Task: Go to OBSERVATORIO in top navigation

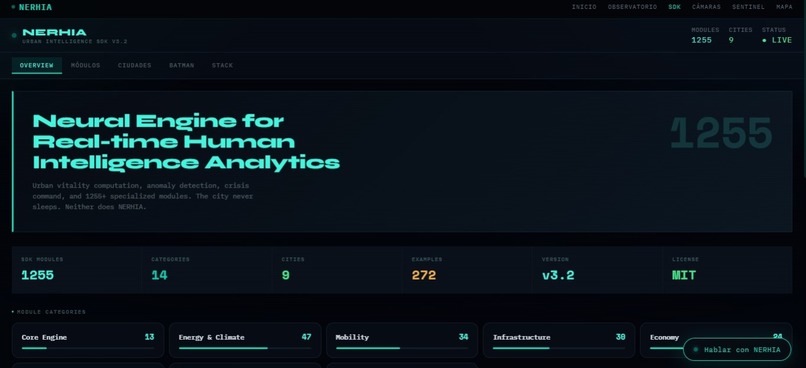Action: (x=632, y=7)
